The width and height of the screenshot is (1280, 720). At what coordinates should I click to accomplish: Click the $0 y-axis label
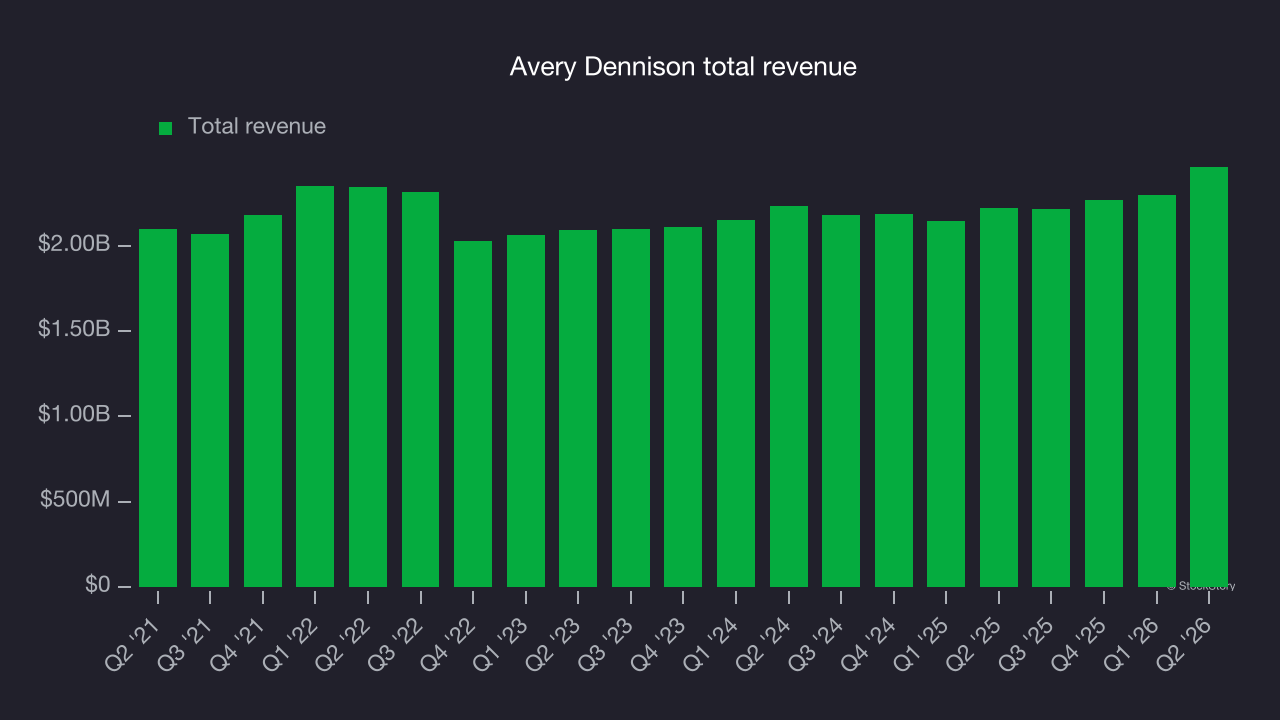pos(97,585)
